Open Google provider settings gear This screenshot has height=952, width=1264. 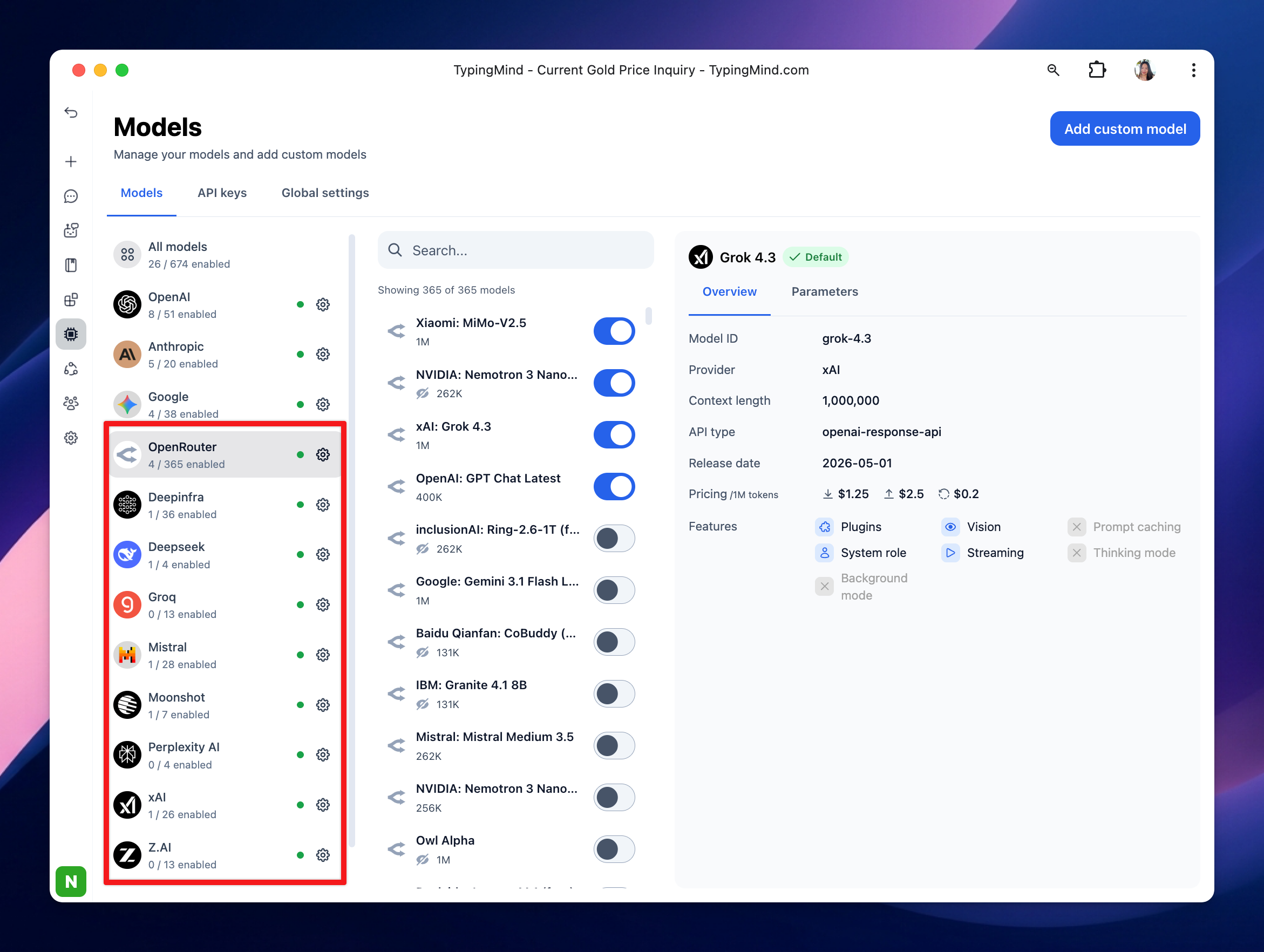pos(323,405)
